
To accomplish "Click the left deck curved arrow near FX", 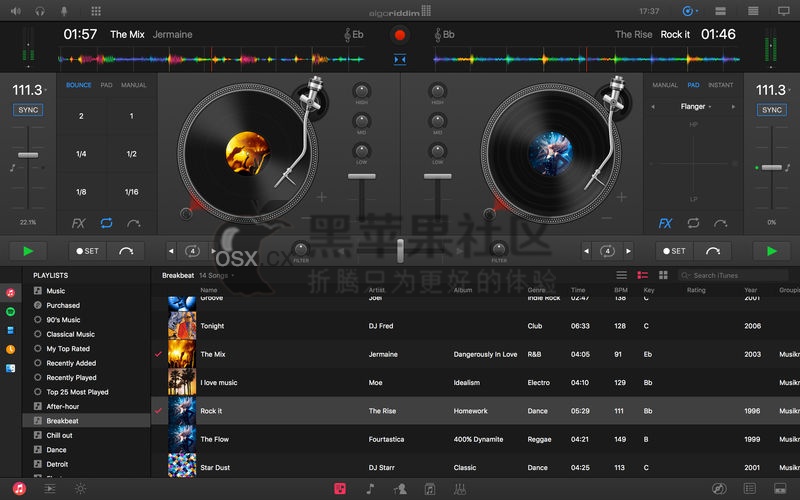I will (x=133, y=223).
